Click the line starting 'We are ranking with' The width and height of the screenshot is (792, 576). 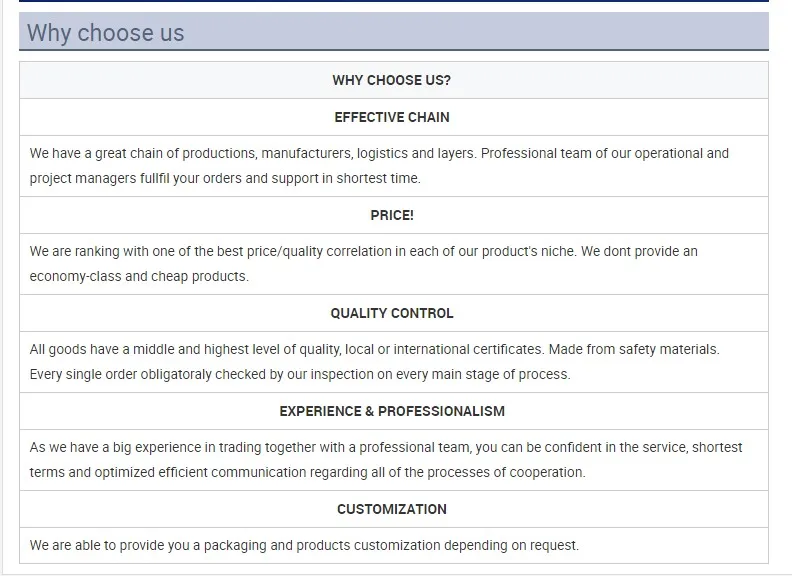364,252
